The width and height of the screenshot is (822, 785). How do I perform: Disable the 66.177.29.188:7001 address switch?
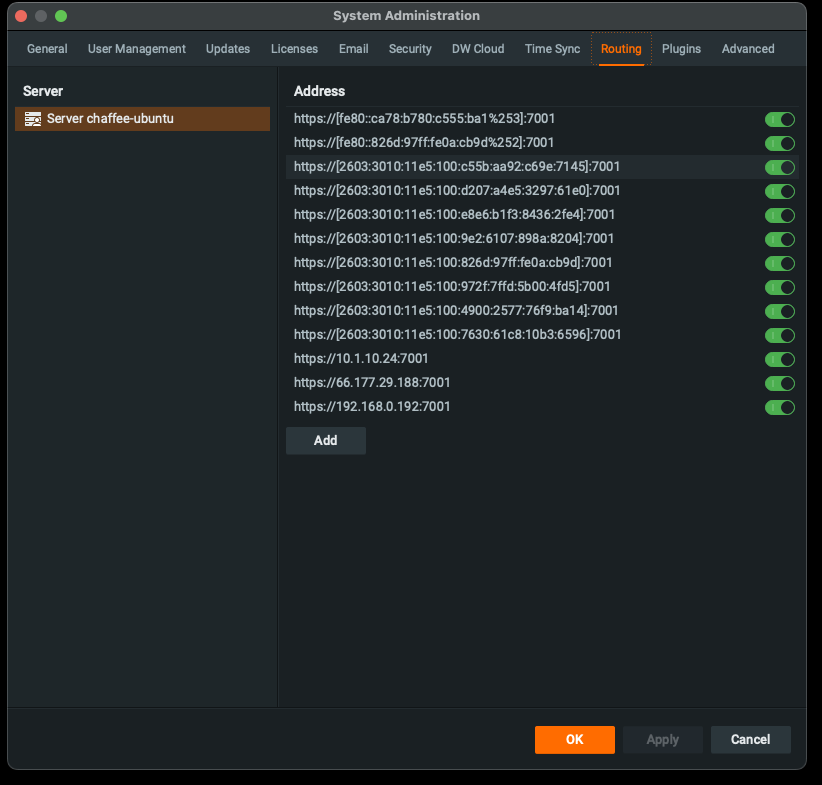(779, 383)
